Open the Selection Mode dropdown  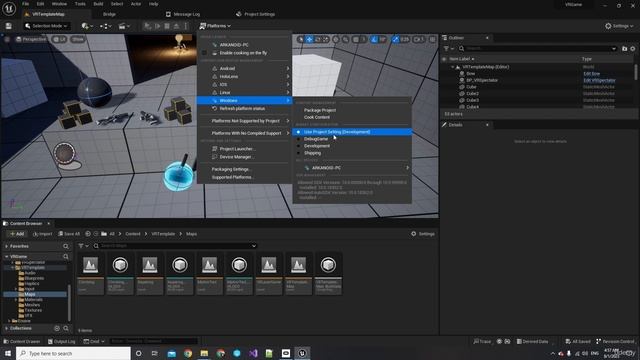pyautogui.click(x=46, y=26)
